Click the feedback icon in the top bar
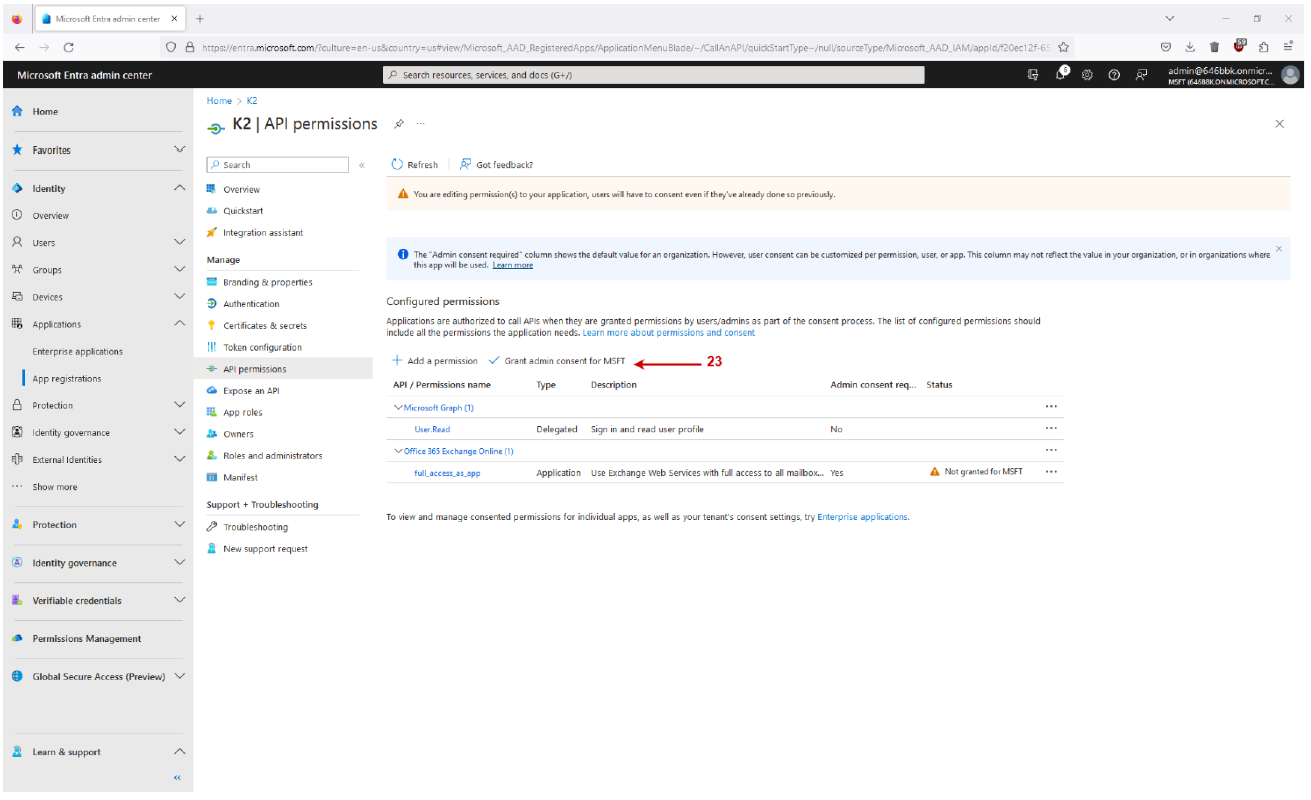The image size is (1311, 800). tap(1141, 75)
